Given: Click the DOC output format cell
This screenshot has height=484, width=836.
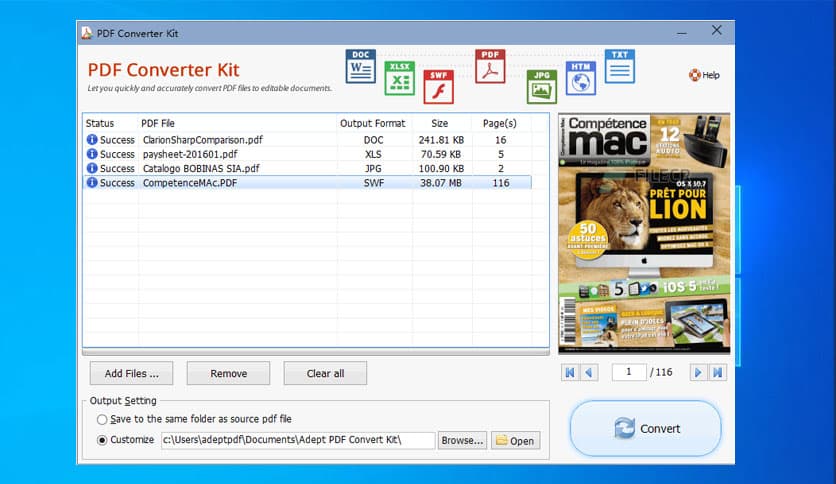Looking at the screenshot, I should [373, 140].
